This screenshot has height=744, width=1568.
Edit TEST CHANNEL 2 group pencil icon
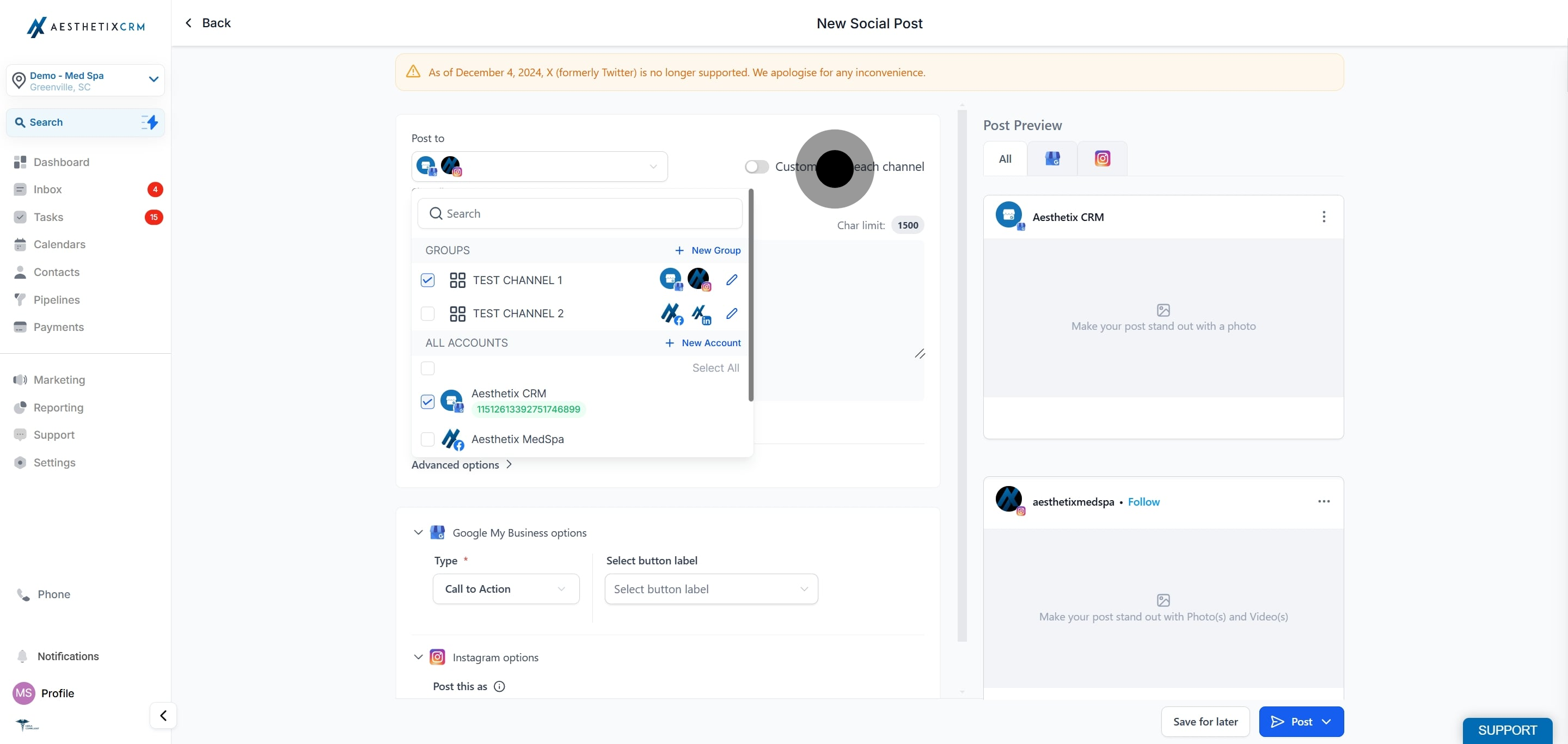click(732, 313)
